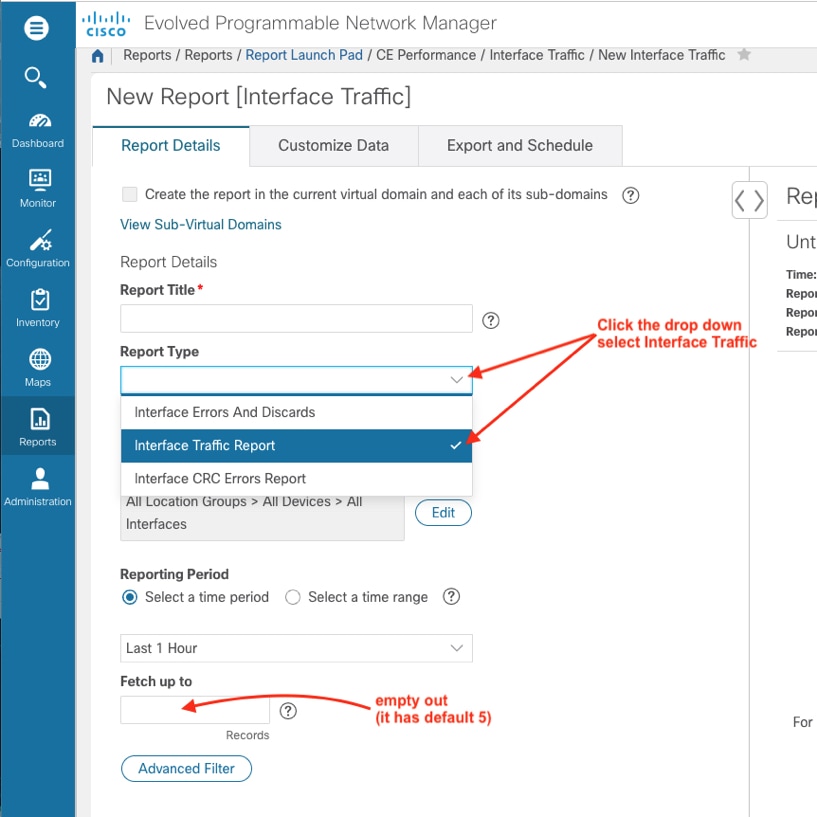Choose Interface Errors And Discards option
817x817 pixels.
pos(296,412)
